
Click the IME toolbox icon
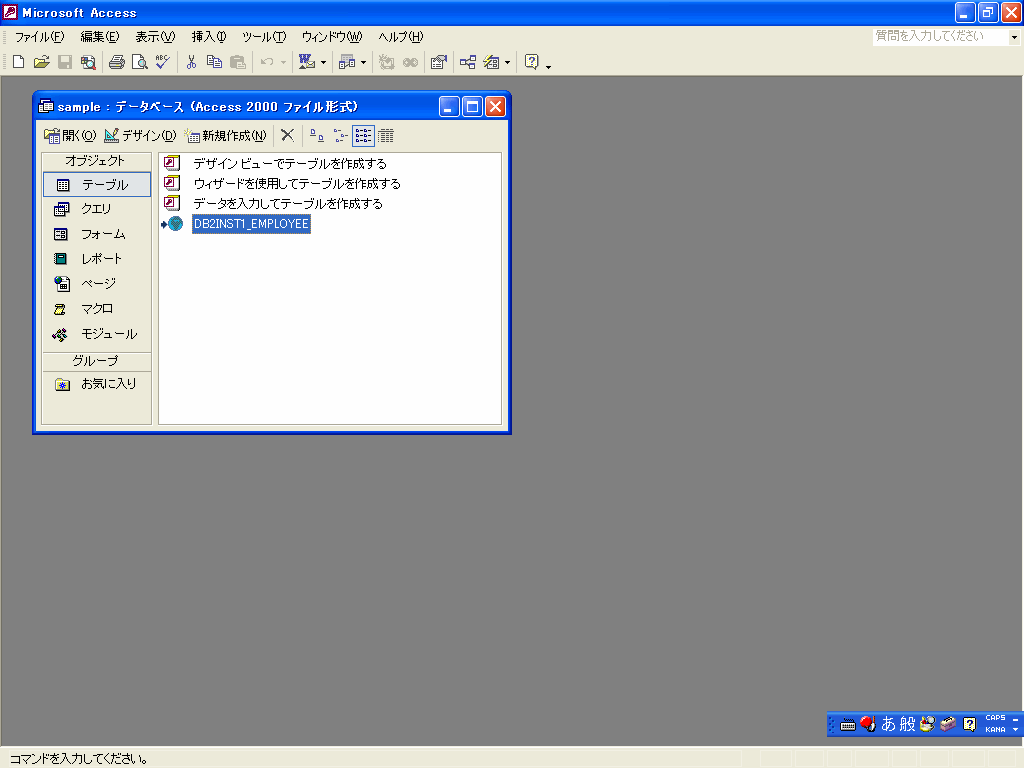pos(948,724)
